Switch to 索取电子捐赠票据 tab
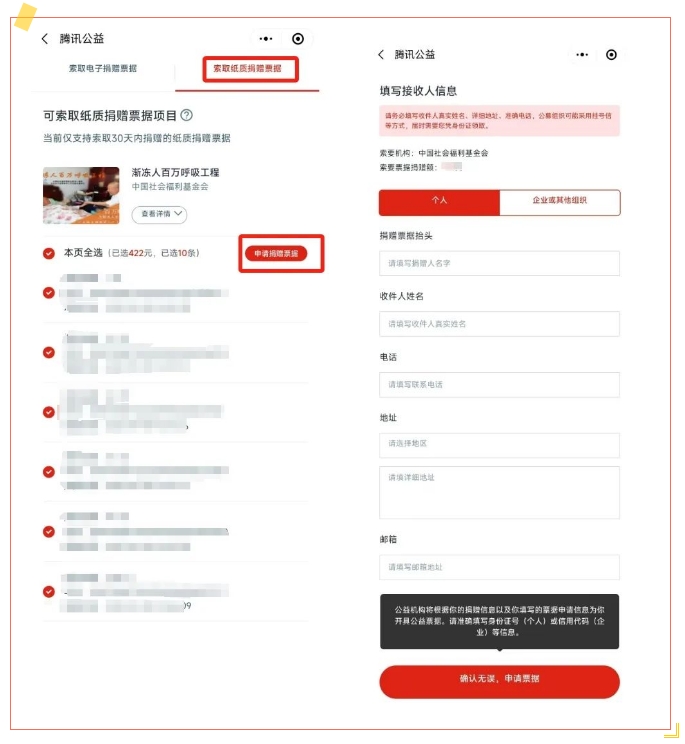685x744 pixels. [x=102, y=68]
